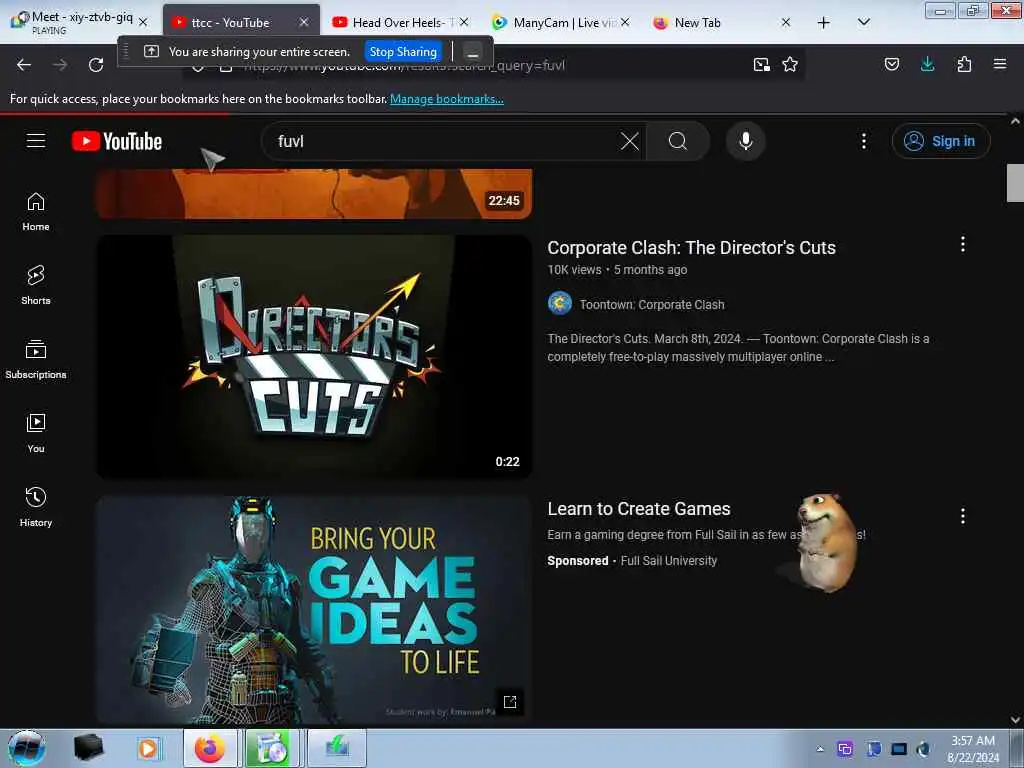This screenshot has width=1024, height=768.
Task: Click Manage bookmarks link
Action: [x=447, y=99]
